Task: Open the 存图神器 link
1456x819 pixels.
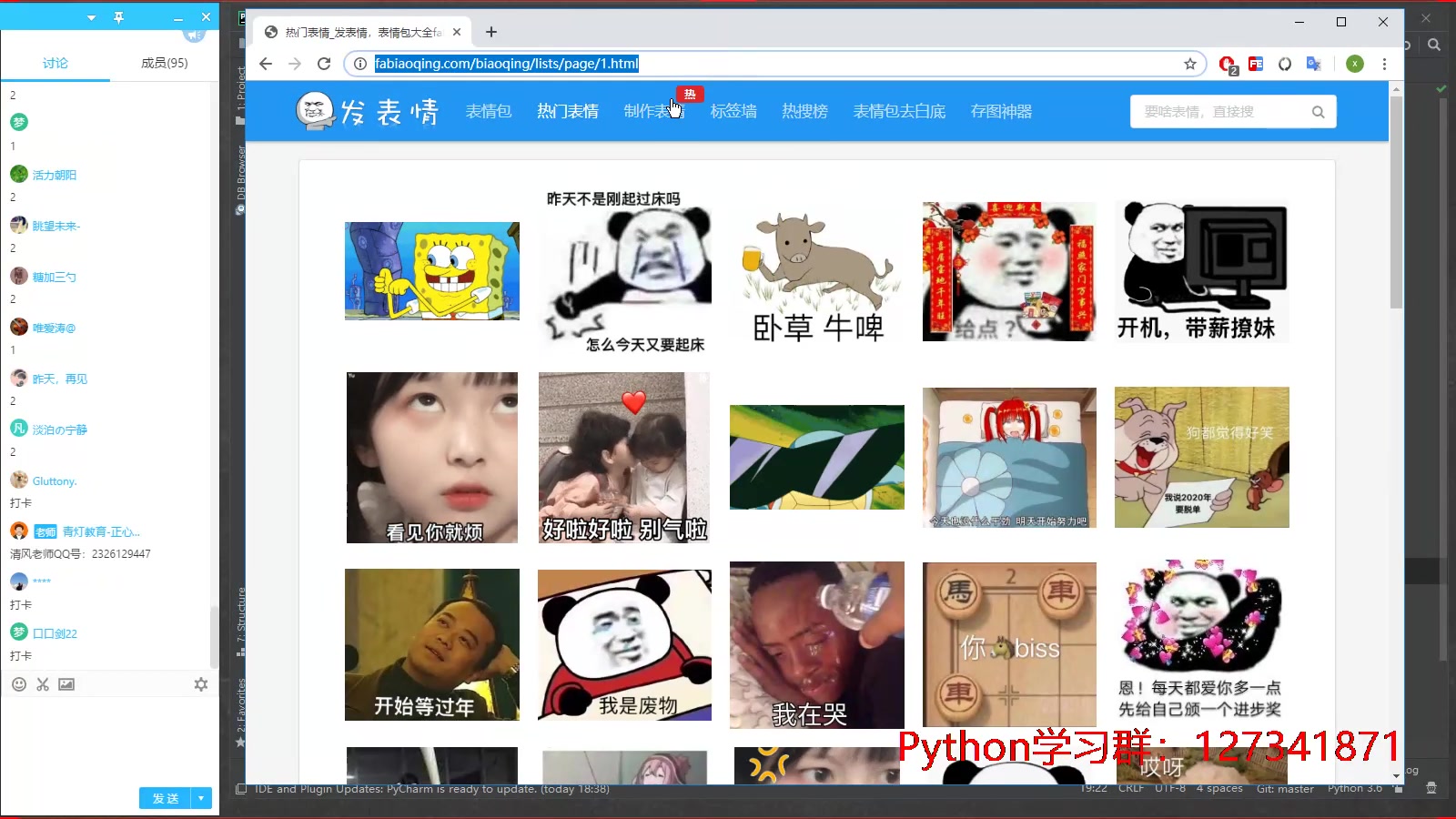Action: point(1001,111)
